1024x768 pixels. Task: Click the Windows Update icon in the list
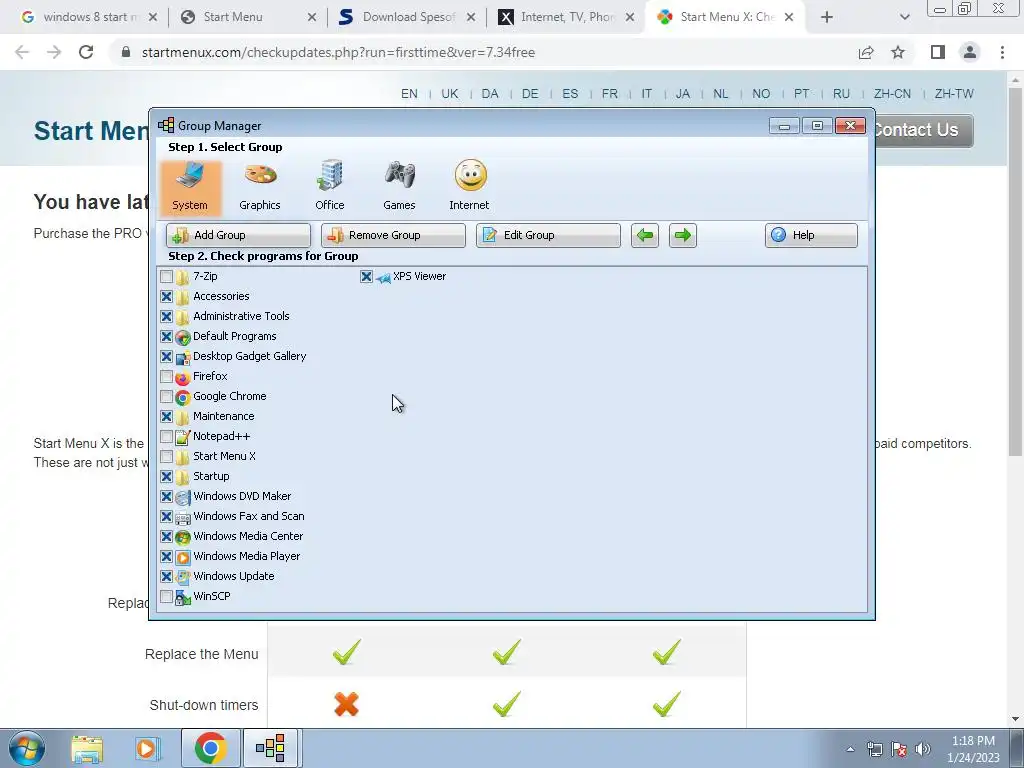pyautogui.click(x=183, y=577)
